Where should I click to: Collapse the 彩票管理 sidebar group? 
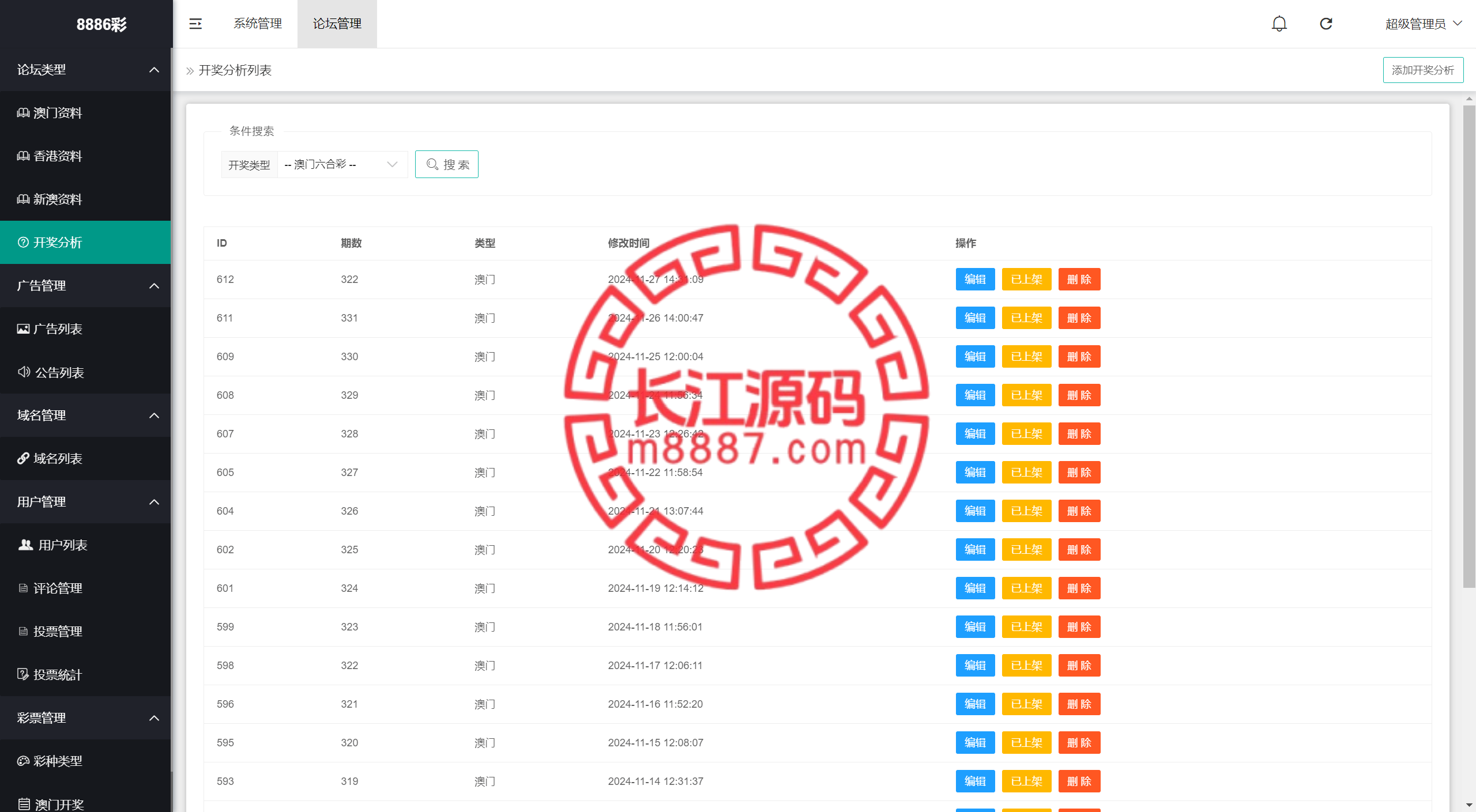point(85,718)
